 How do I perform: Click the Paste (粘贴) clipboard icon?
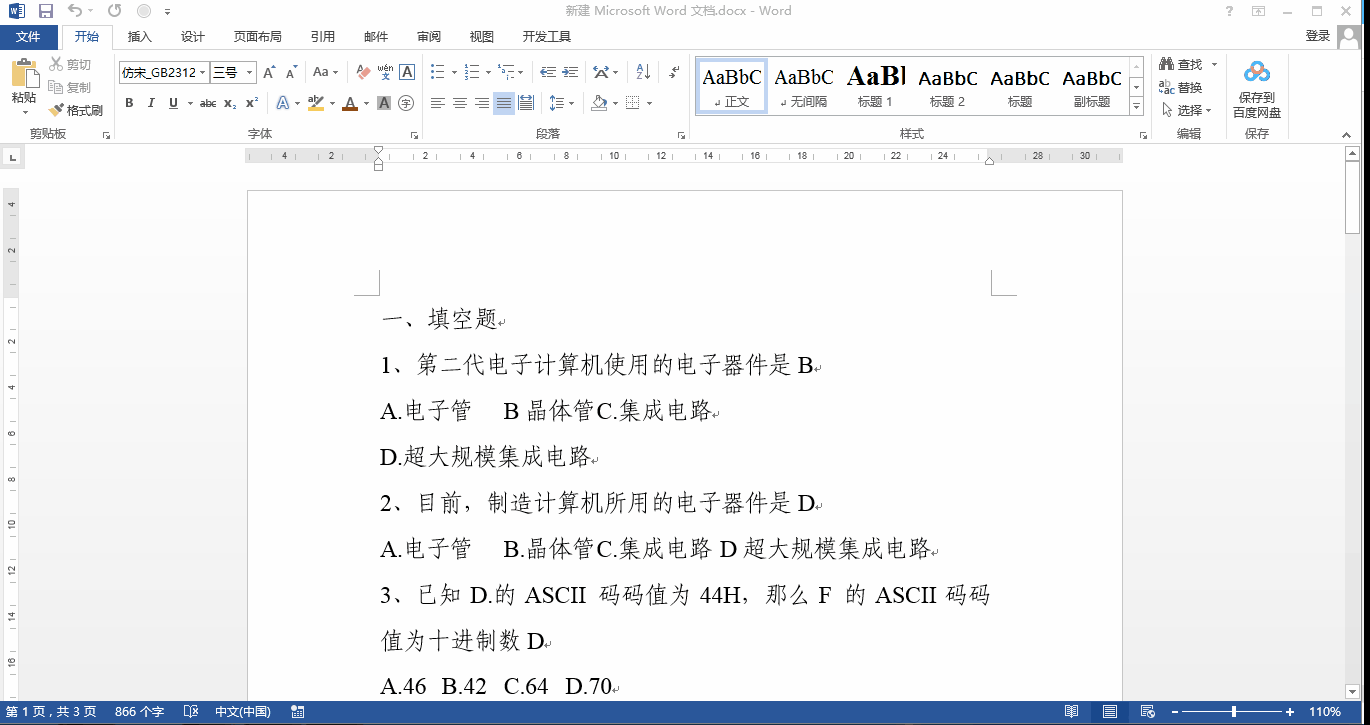tap(24, 74)
